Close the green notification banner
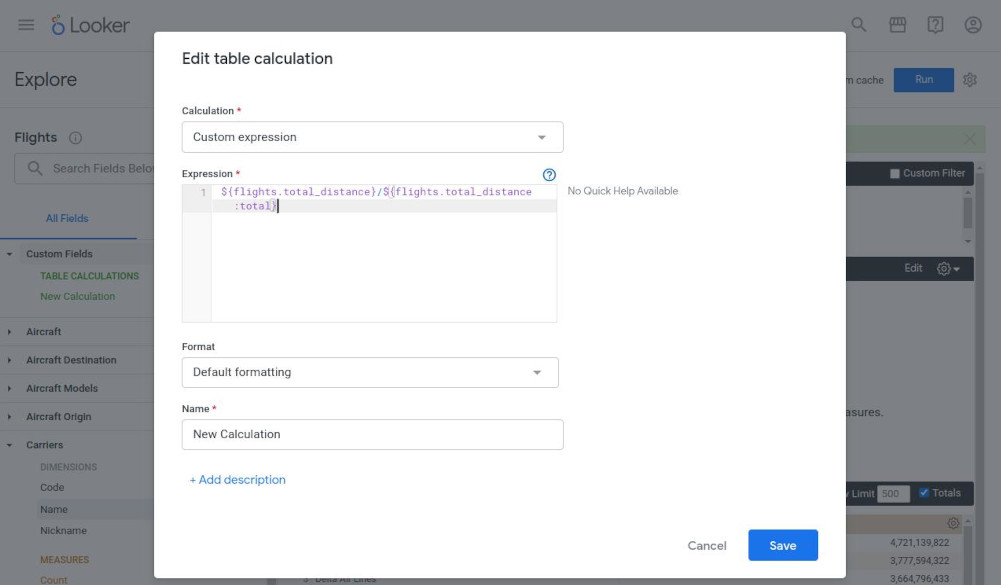The image size is (1001, 585). (969, 139)
